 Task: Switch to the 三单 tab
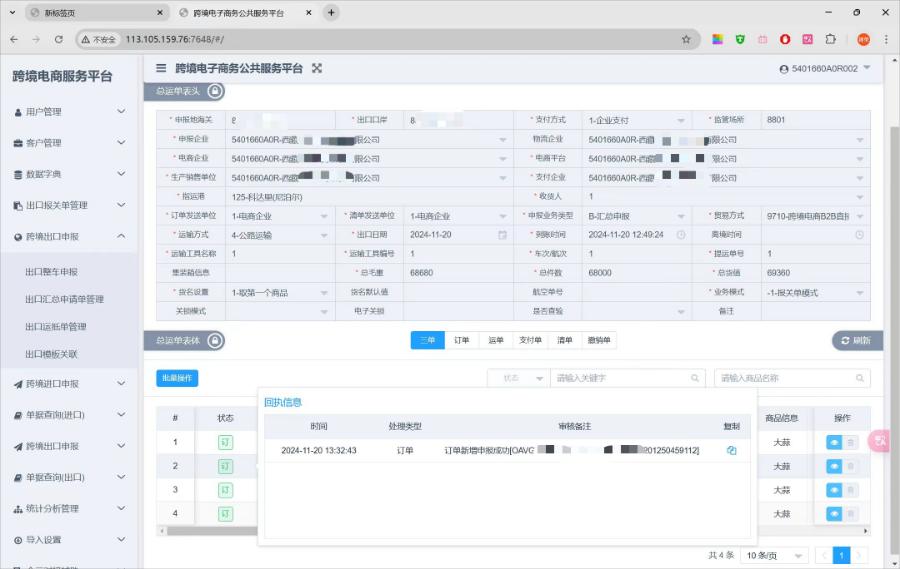coord(428,340)
